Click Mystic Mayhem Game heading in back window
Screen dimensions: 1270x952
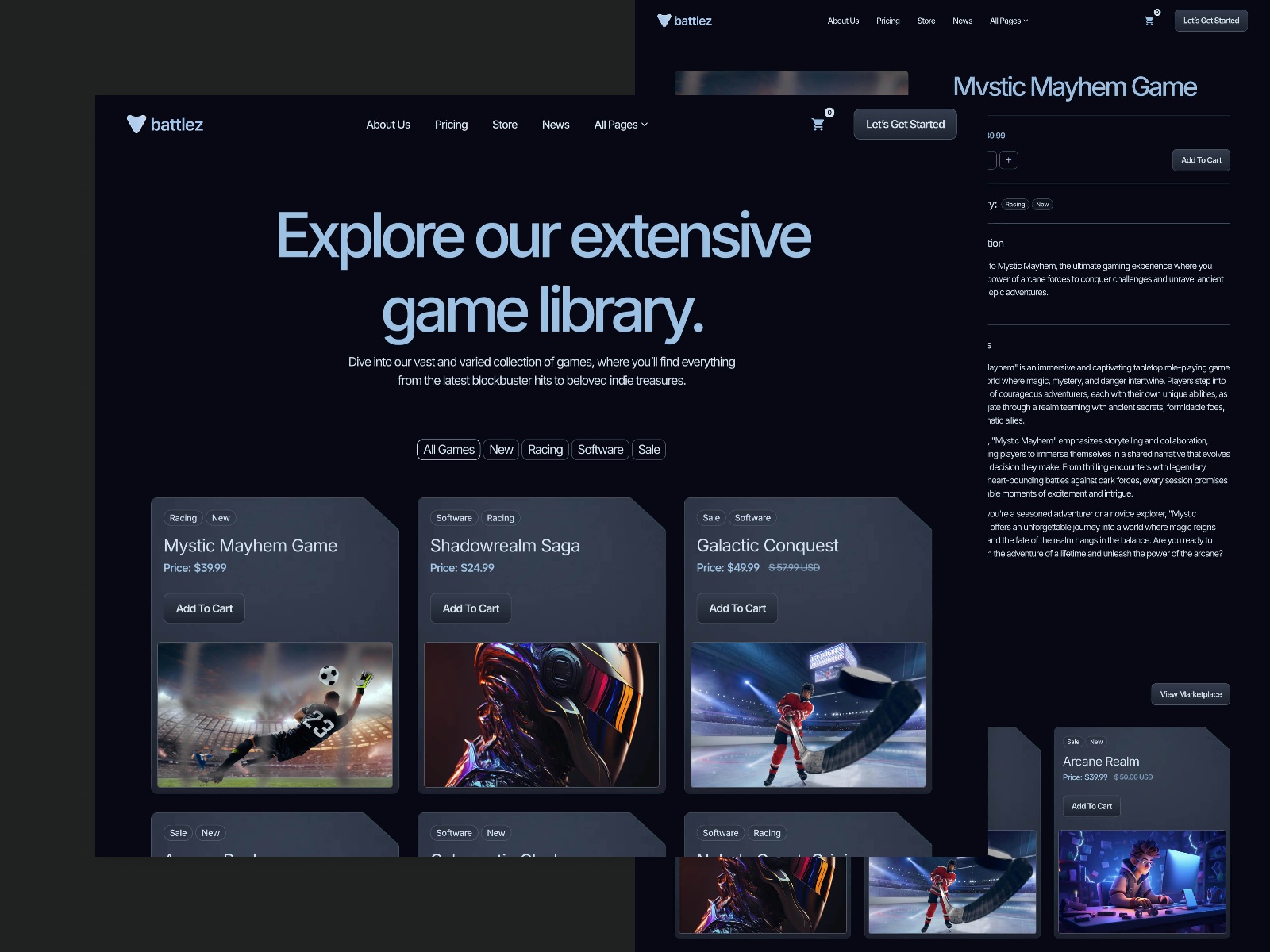(1075, 87)
